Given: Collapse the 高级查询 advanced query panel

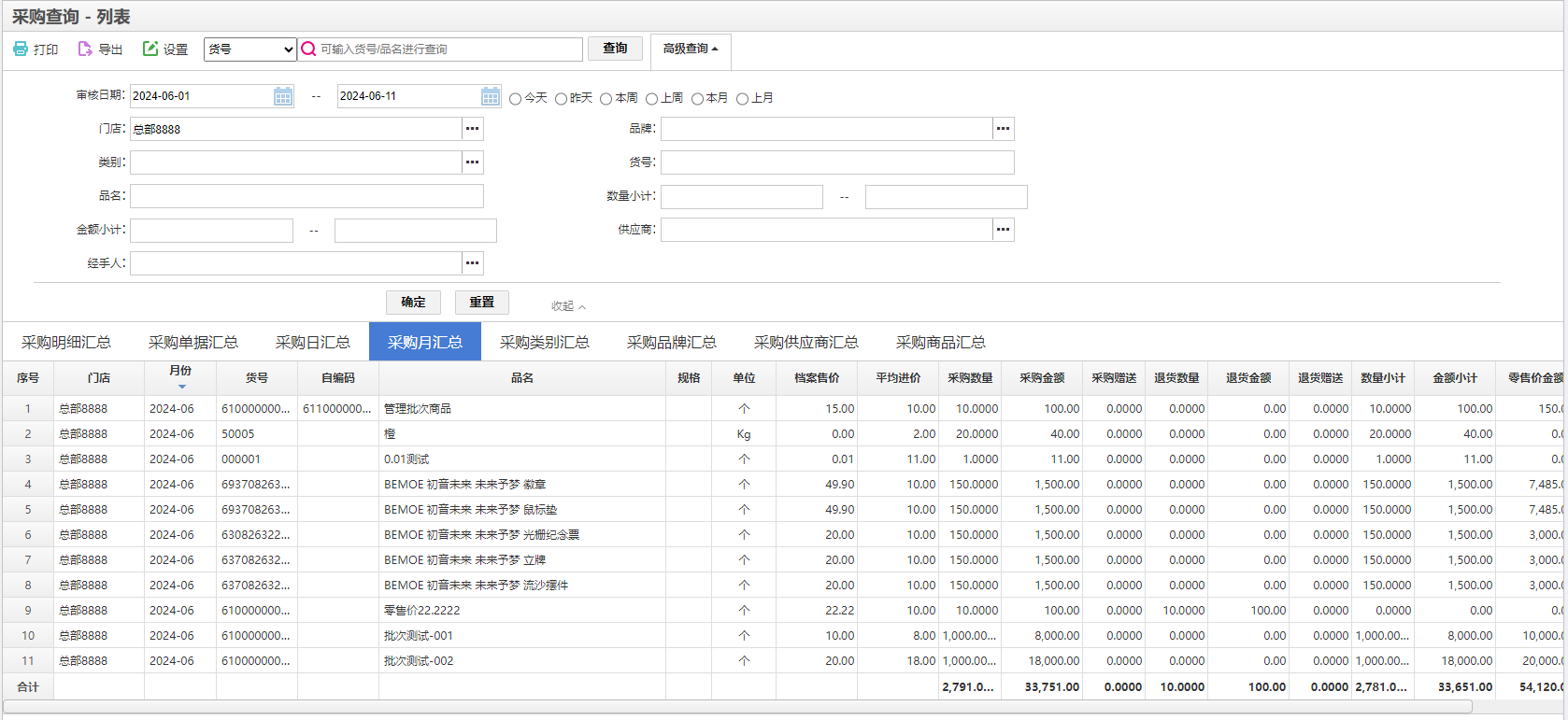Looking at the screenshot, I should (x=691, y=49).
